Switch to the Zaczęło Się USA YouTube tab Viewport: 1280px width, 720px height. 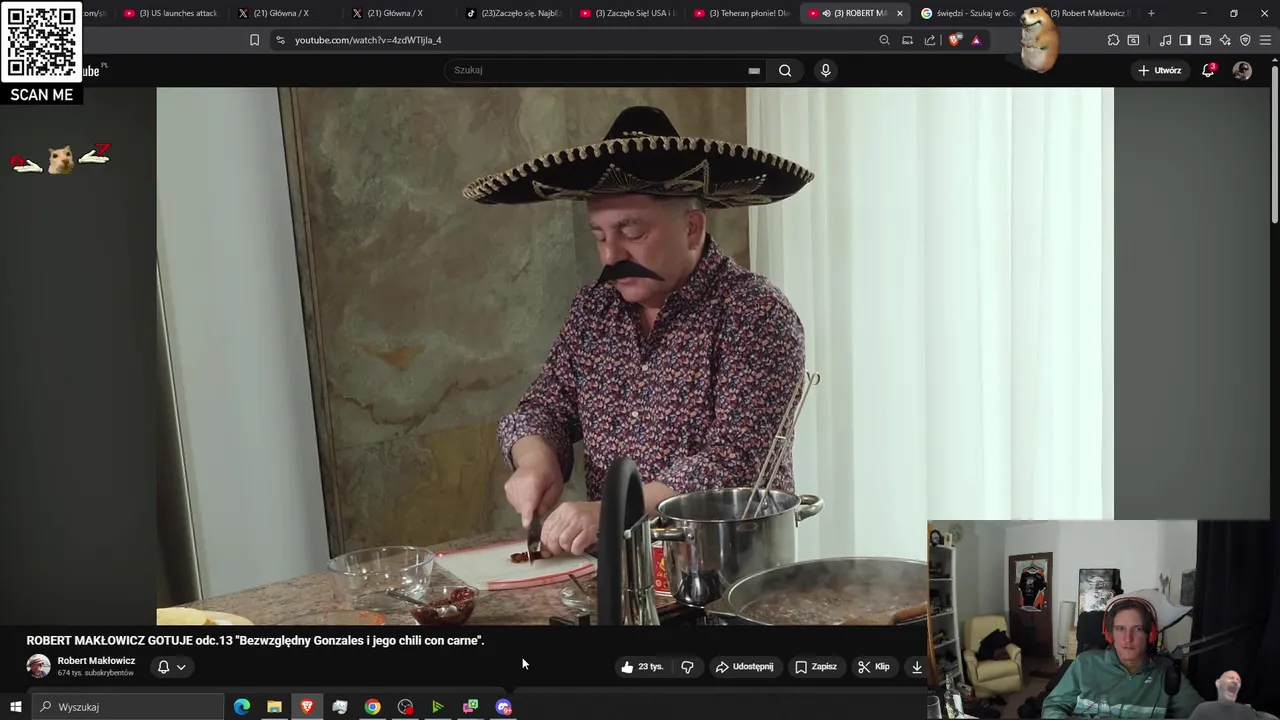coord(628,13)
